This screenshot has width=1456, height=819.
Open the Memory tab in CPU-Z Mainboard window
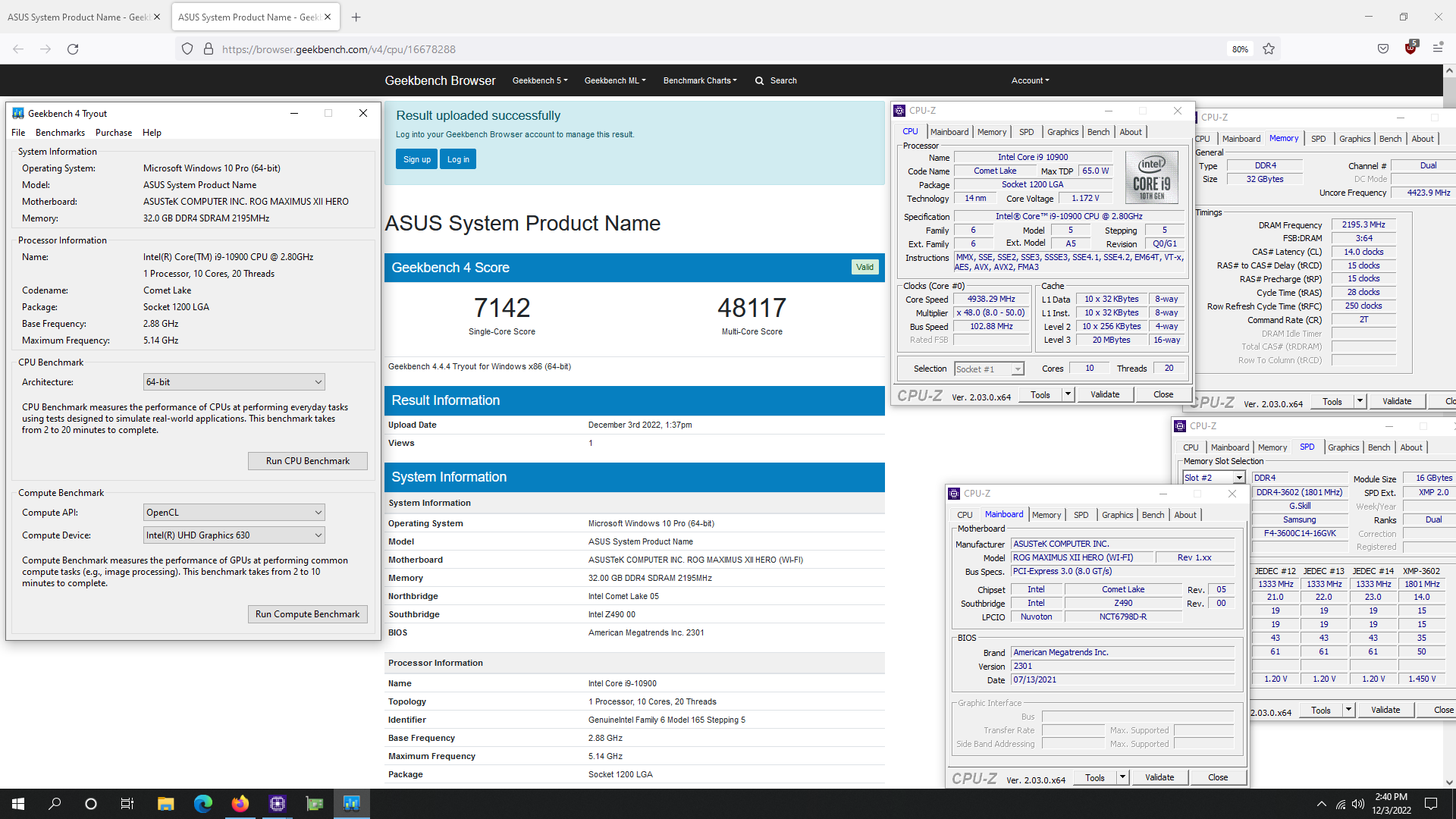pos(1046,515)
